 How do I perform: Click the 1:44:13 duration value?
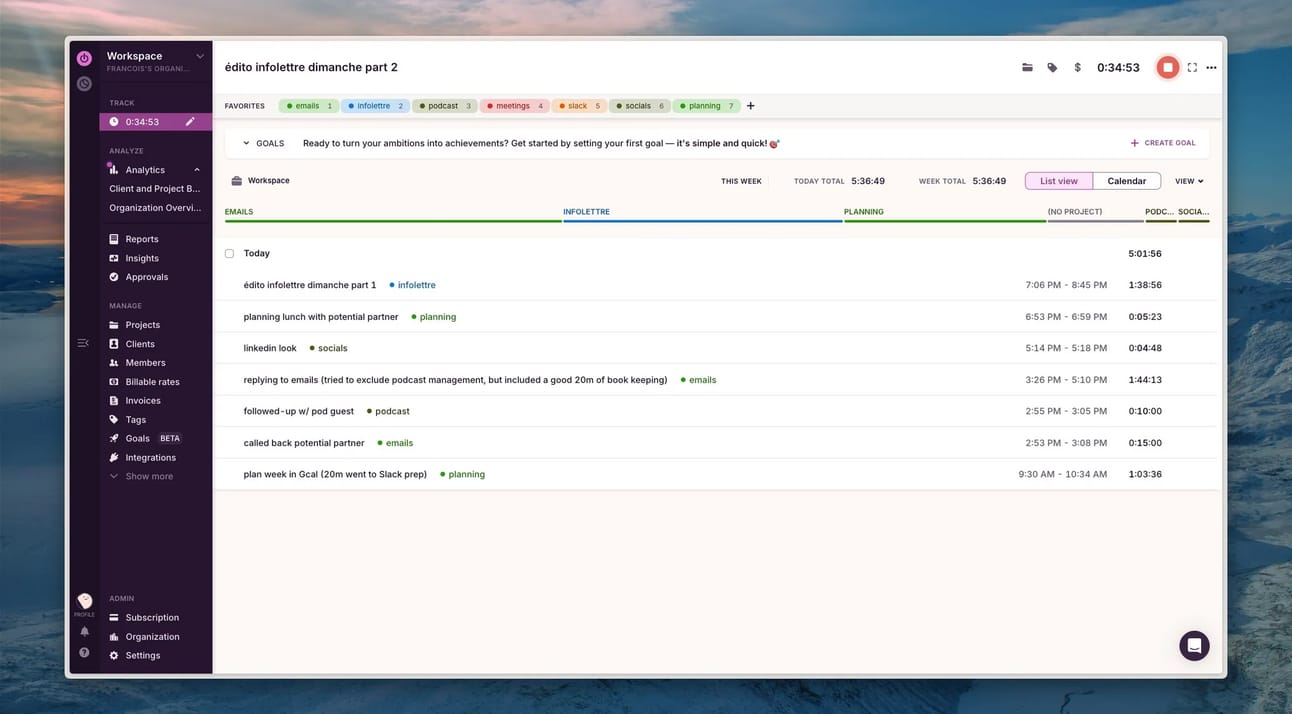pyautogui.click(x=1145, y=380)
